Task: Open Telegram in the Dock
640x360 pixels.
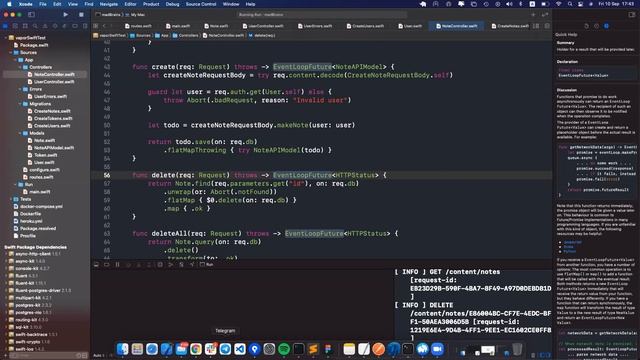Action: [x=225, y=349]
